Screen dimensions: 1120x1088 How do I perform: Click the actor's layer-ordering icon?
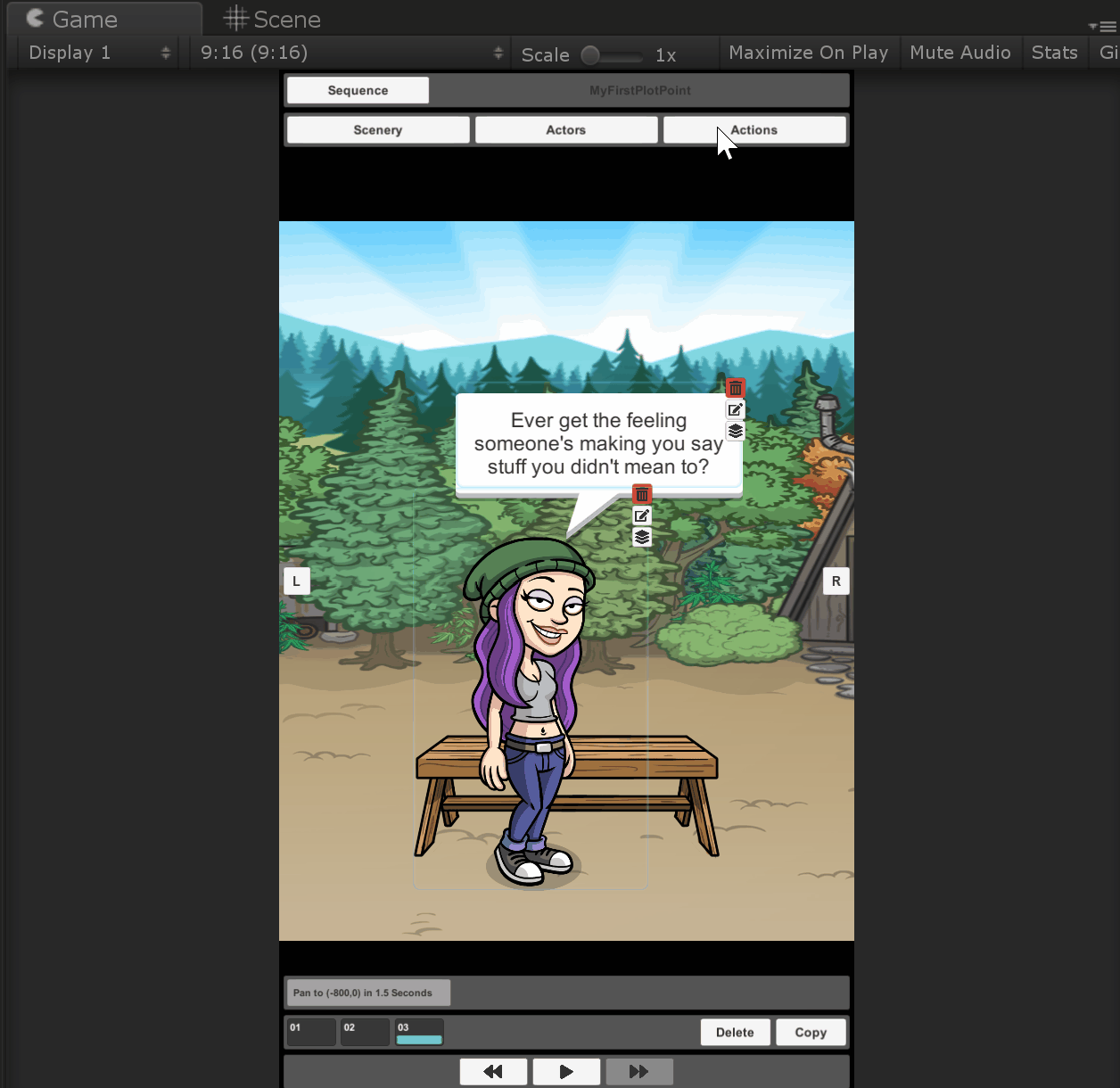[642, 537]
